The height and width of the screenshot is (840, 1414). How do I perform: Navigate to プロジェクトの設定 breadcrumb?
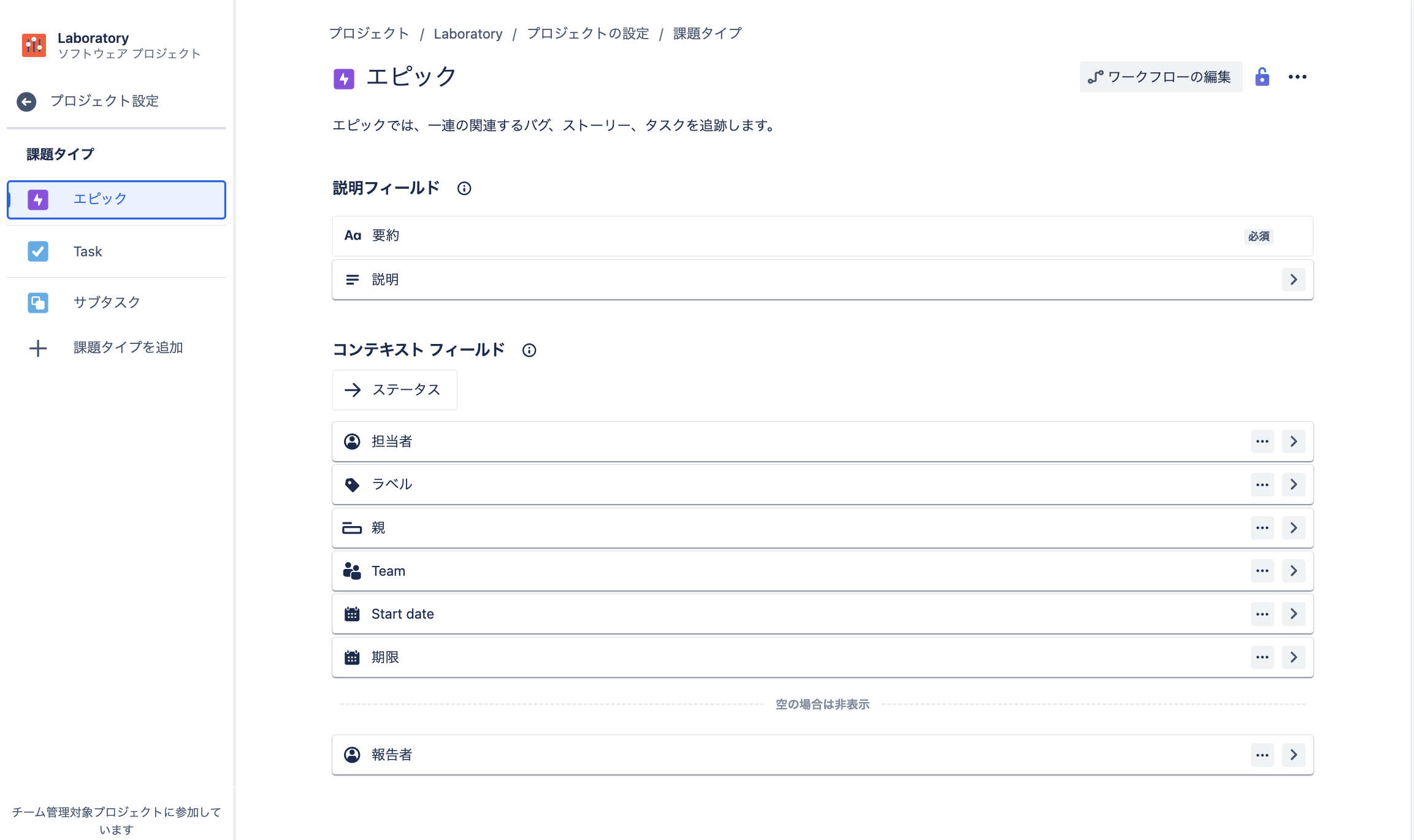587,34
